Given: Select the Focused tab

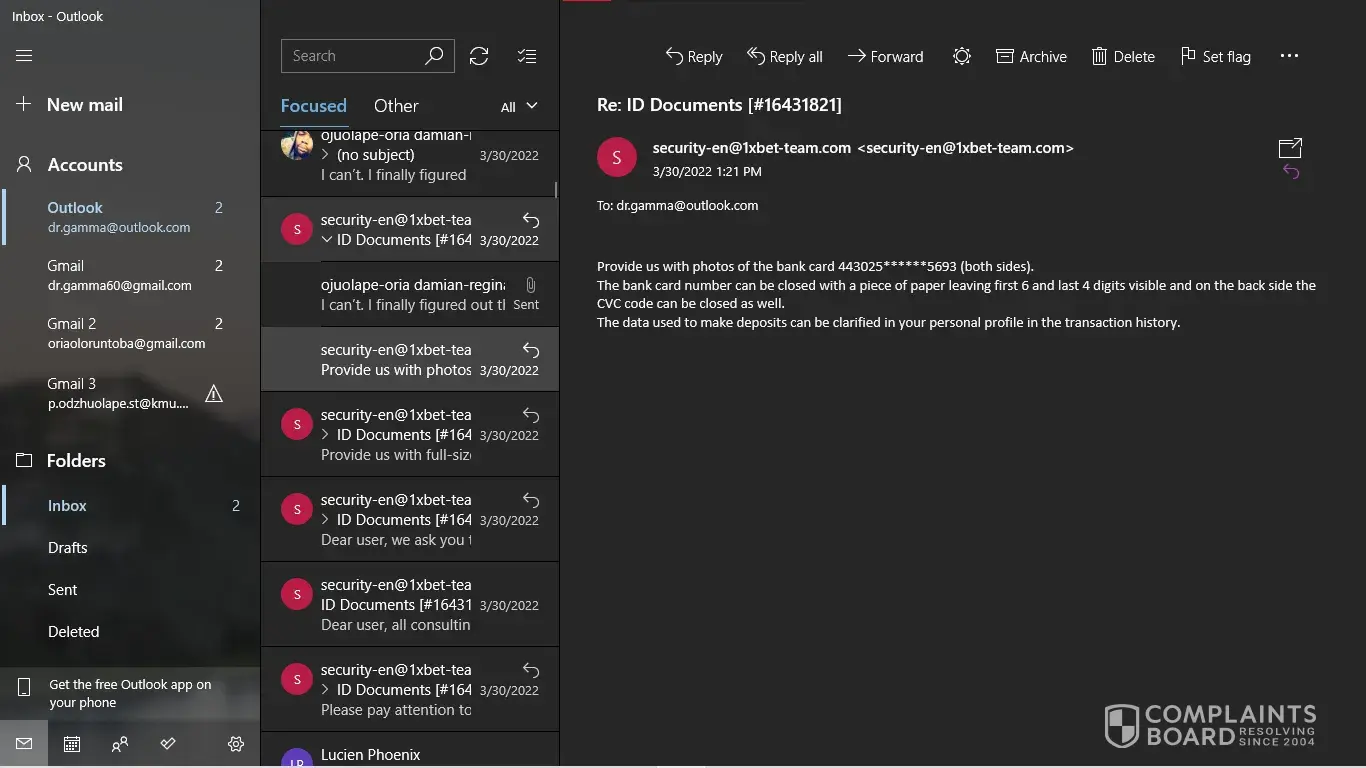Looking at the screenshot, I should pyautogui.click(x=313, y=106).
